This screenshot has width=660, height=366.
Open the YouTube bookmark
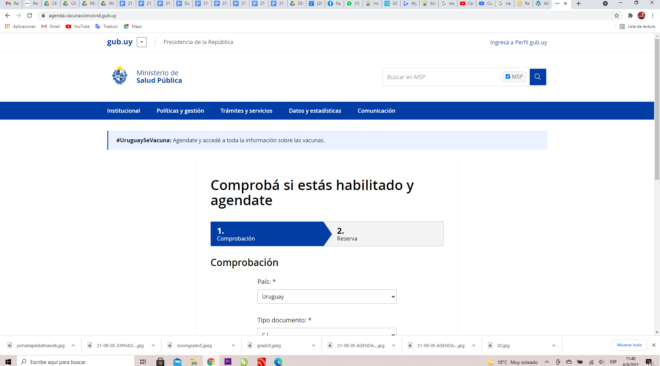click(77, 27)
